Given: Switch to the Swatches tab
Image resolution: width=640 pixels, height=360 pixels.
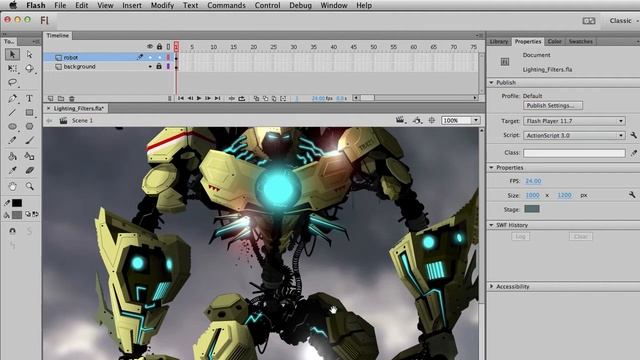Looking at the screenshot, I should [x=580, y=42].
